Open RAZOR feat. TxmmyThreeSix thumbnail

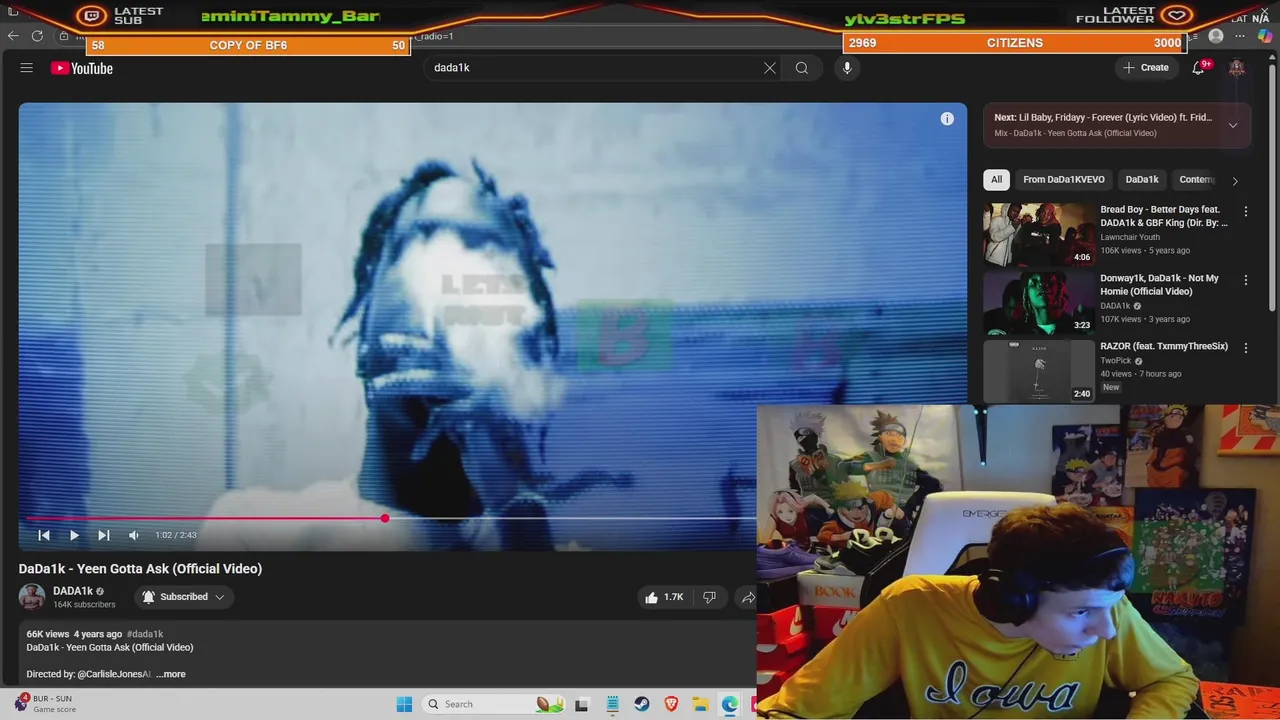(1039, 371)
